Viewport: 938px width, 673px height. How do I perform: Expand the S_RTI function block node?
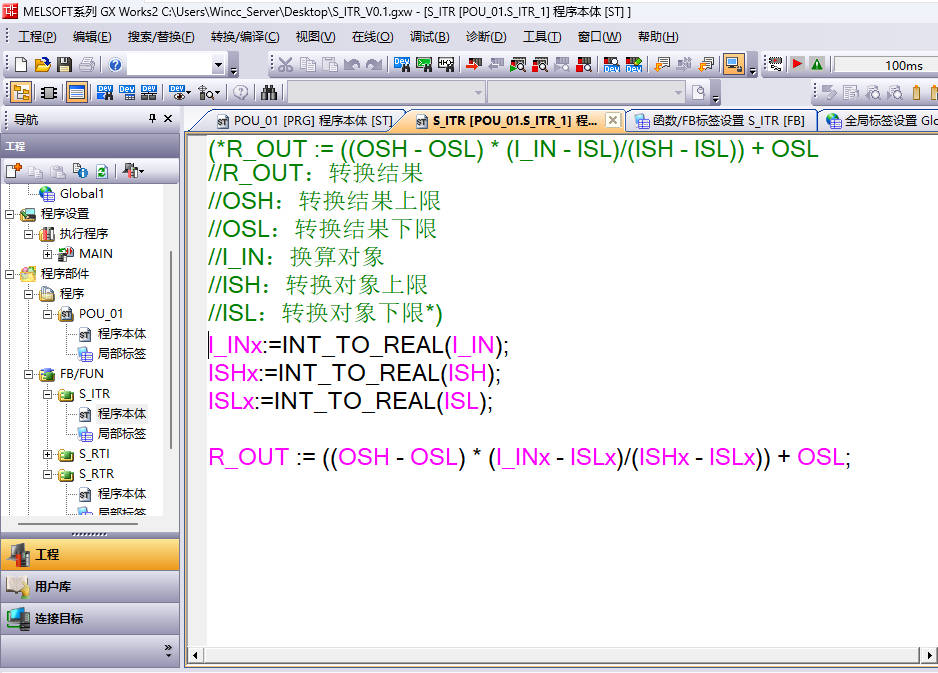[47, 454]
